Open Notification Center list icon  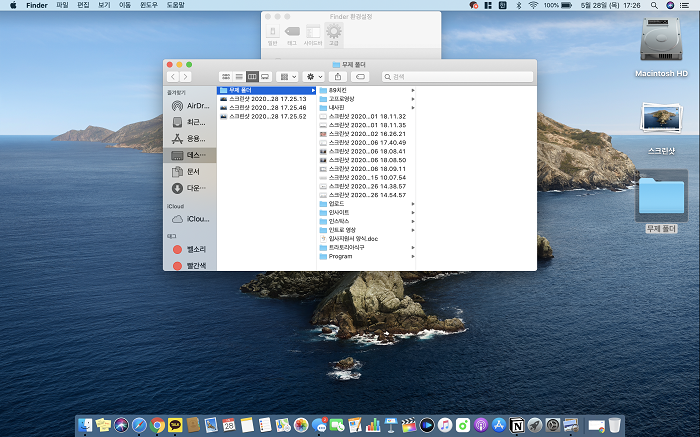(684, 5)
